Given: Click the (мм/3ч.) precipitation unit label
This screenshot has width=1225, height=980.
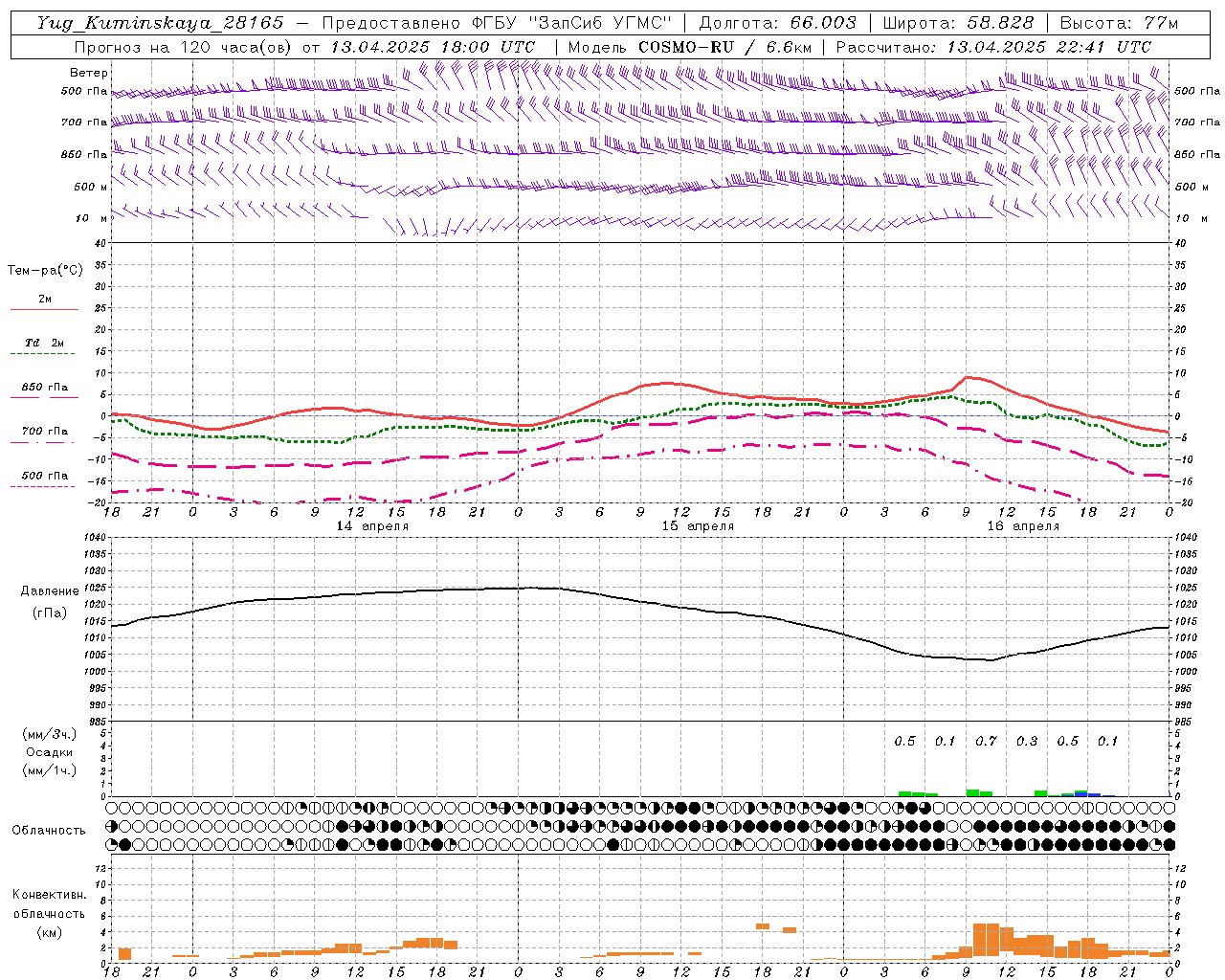Looking at the screenshot, I should [x=49, y=734].
